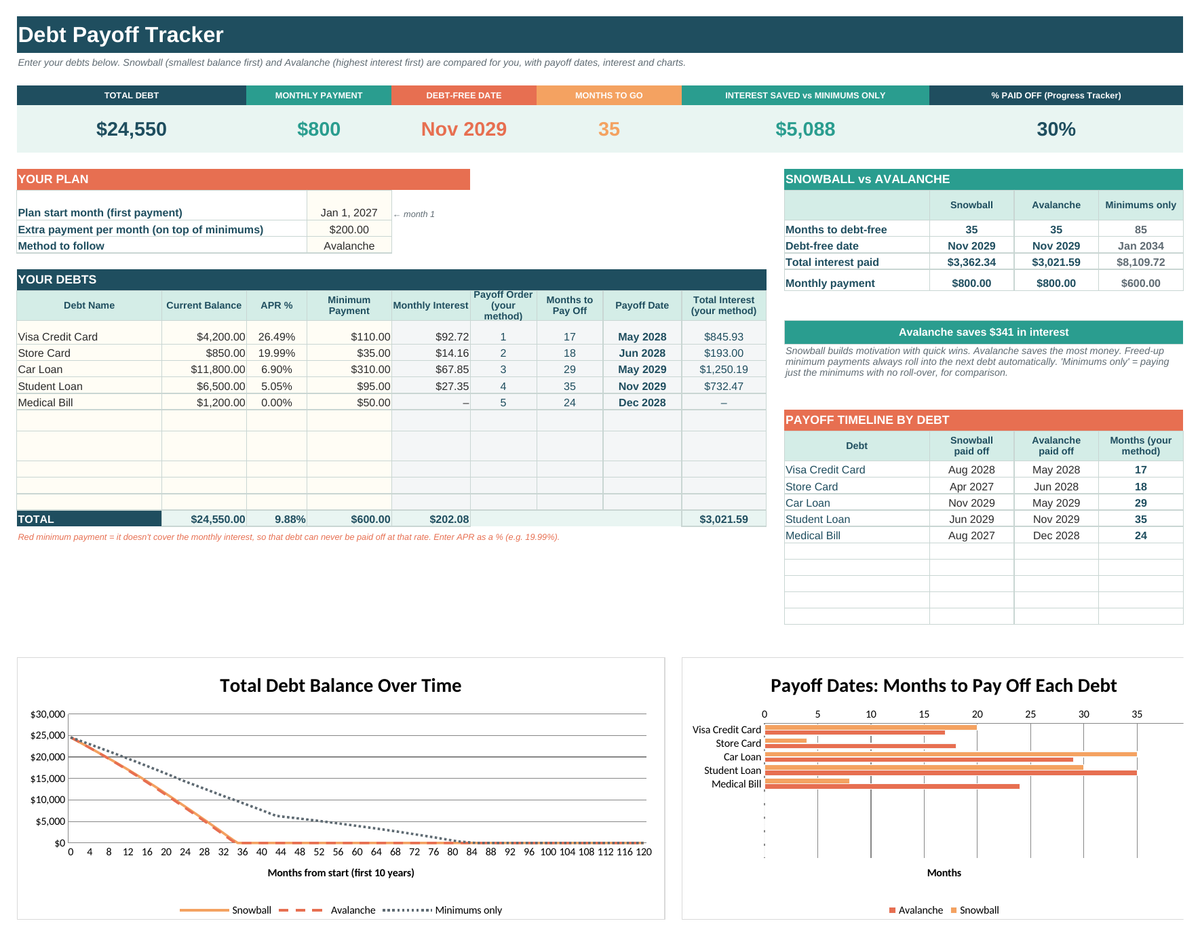Click the Payoff Order (your method) header
This screenshot has width=1200, height=936.
pyautogui.click(x=503, y=306)
